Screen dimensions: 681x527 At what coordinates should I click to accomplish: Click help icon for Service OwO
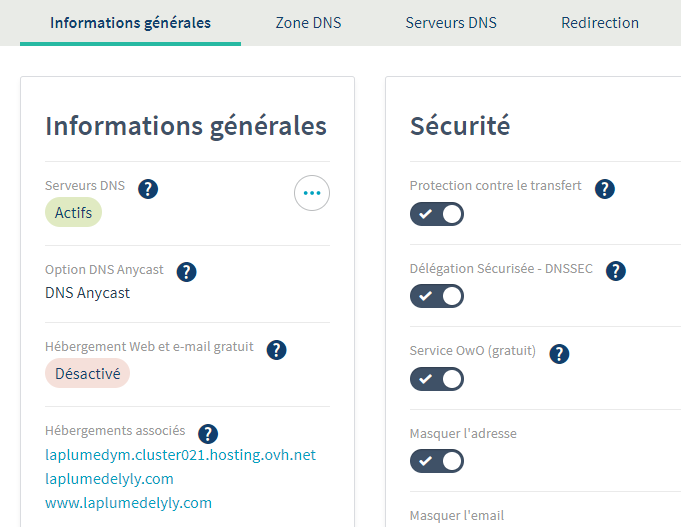coord(560,353)
